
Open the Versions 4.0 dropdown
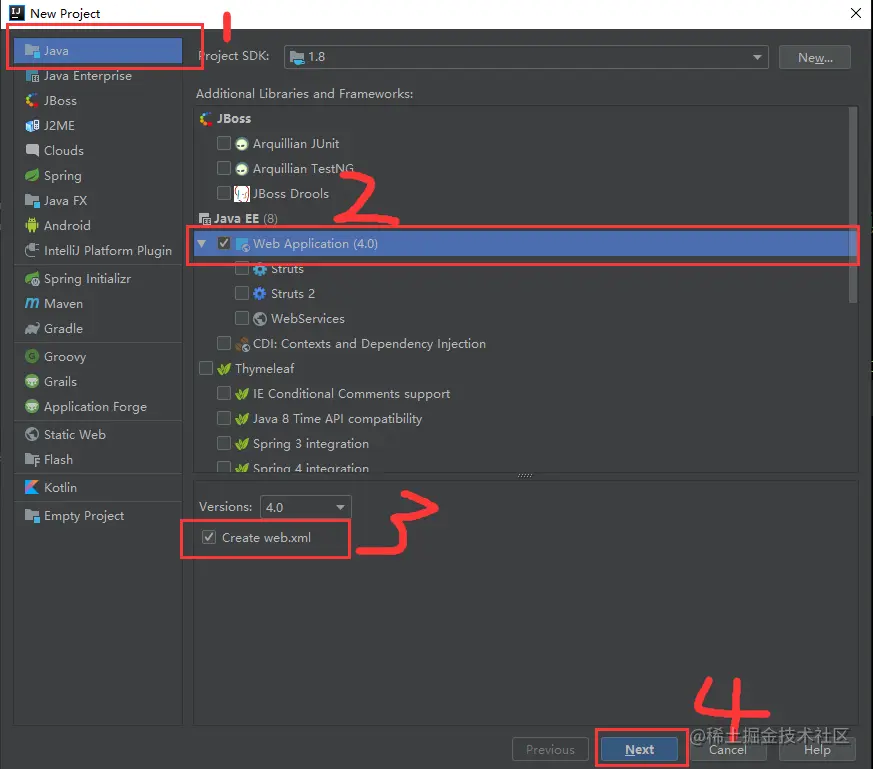[306, 507]
